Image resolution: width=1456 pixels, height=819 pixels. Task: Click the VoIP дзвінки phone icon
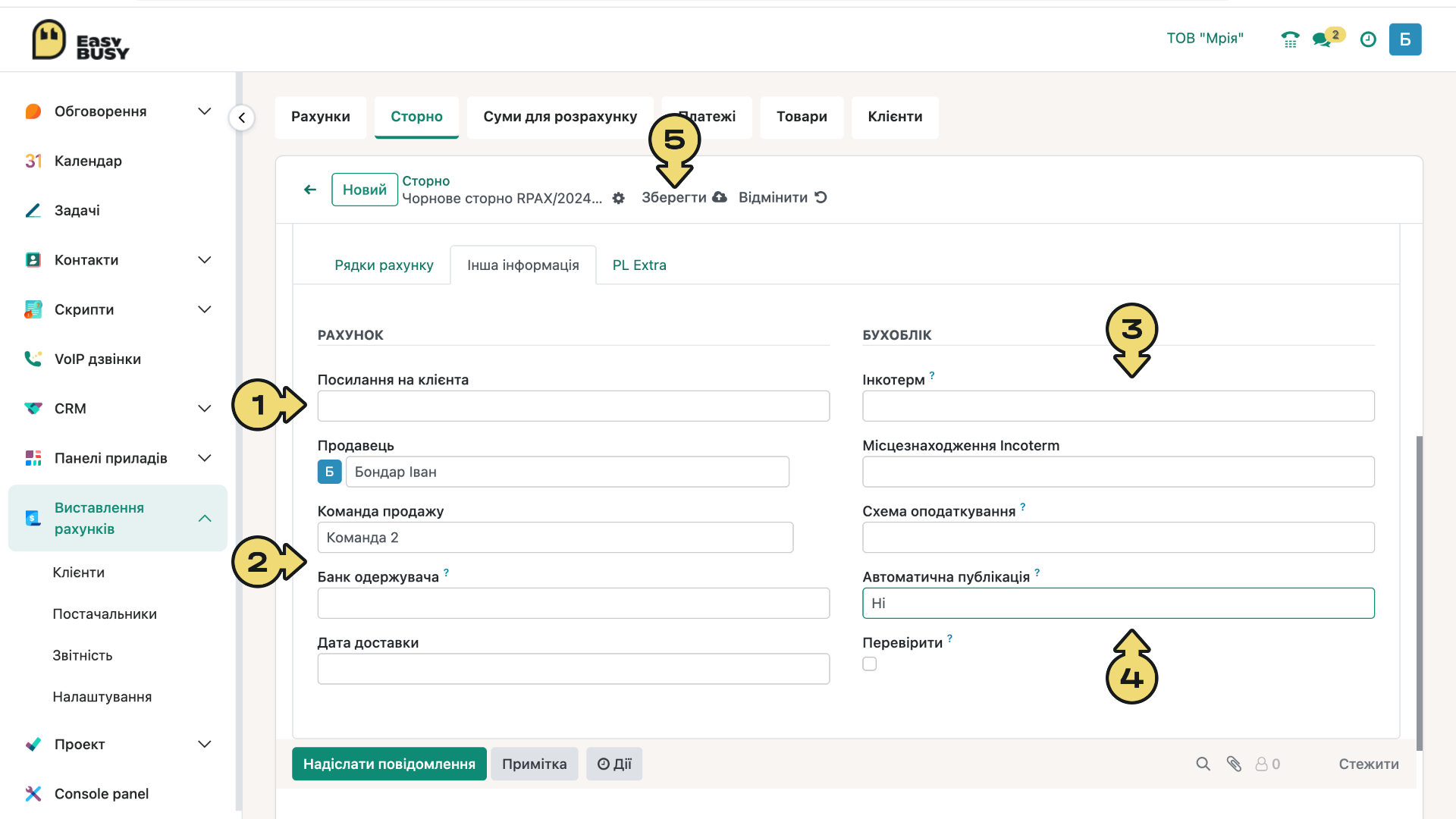33,359
